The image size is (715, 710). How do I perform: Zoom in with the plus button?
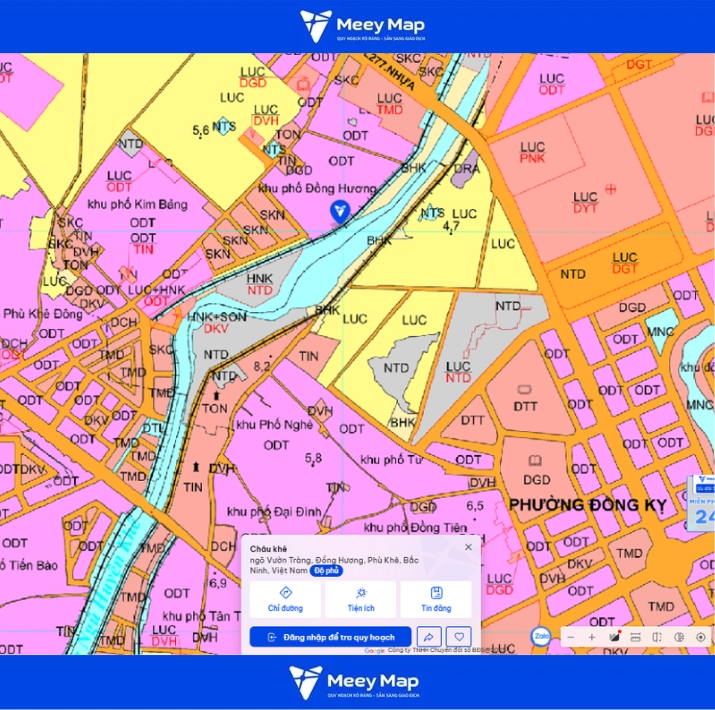point(592,637)
